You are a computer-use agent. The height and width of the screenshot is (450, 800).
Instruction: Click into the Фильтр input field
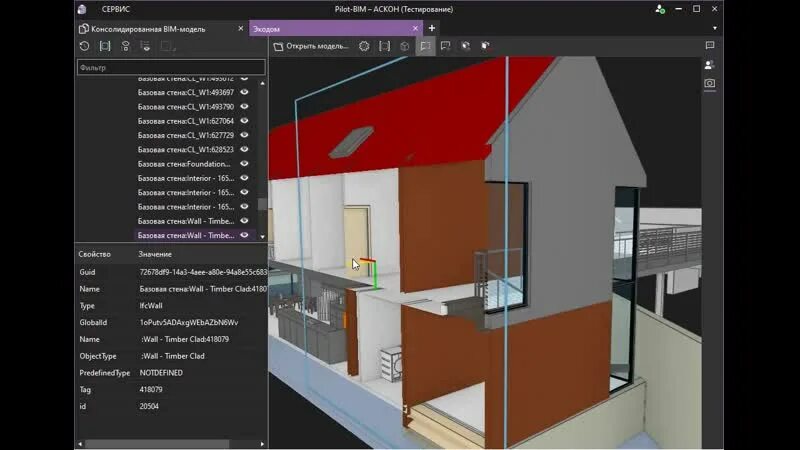(x=171, y=67)
